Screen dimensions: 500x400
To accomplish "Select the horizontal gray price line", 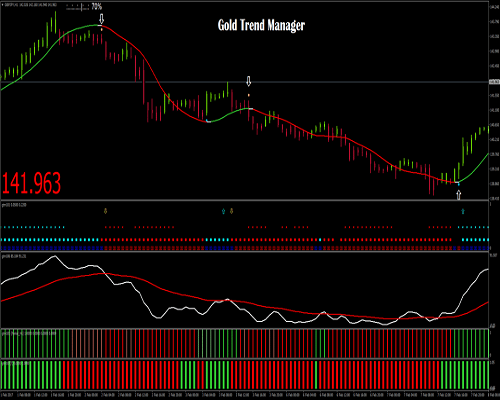I will 244,82.
